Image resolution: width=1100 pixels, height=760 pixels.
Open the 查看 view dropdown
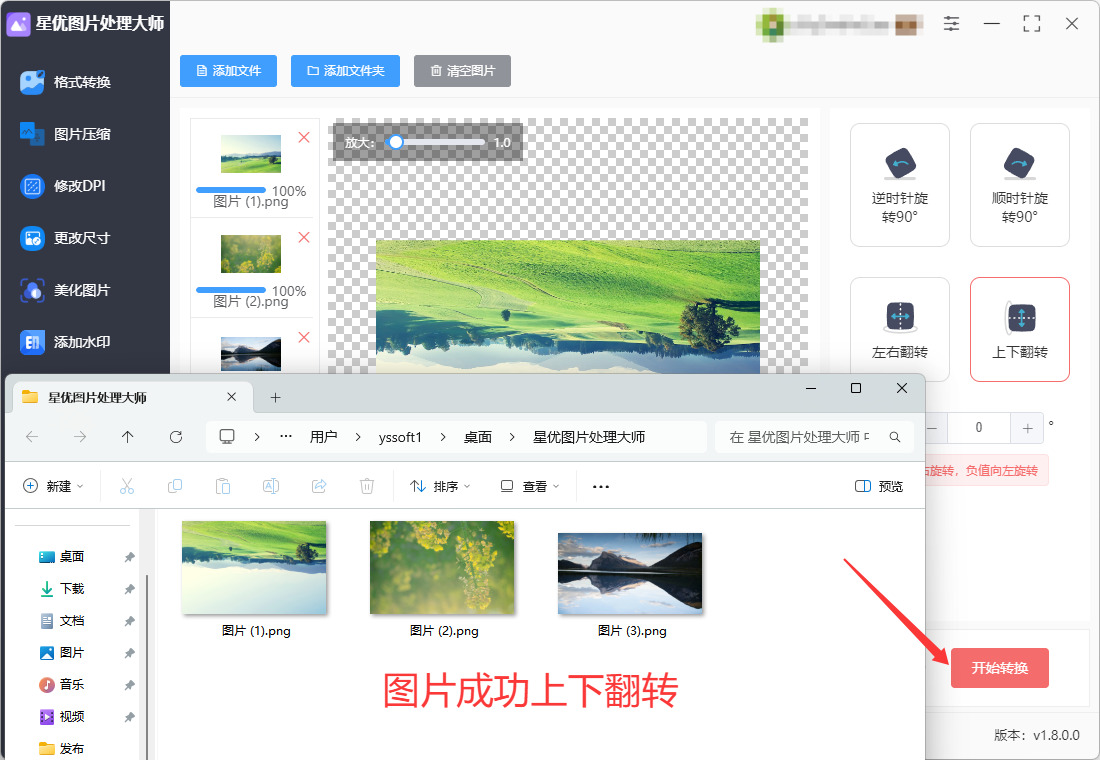pyautogui.click(x=530, y=486)
